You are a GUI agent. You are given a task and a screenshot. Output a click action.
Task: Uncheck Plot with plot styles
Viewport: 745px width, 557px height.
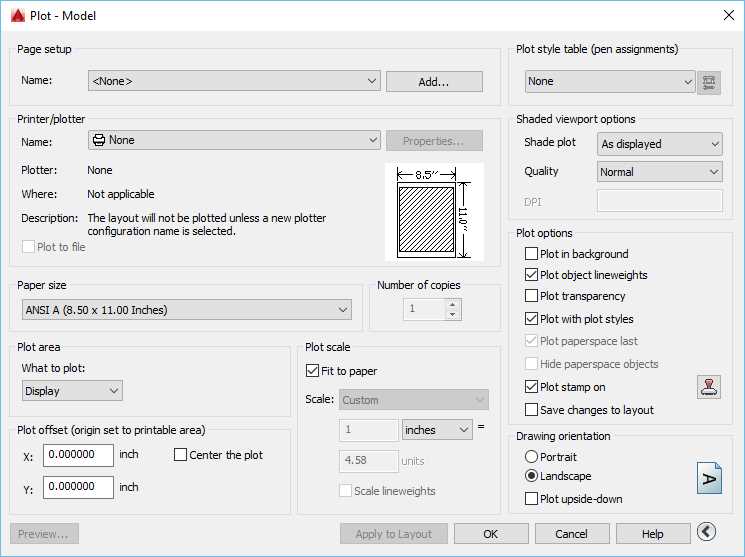click(x=531, y=318)
